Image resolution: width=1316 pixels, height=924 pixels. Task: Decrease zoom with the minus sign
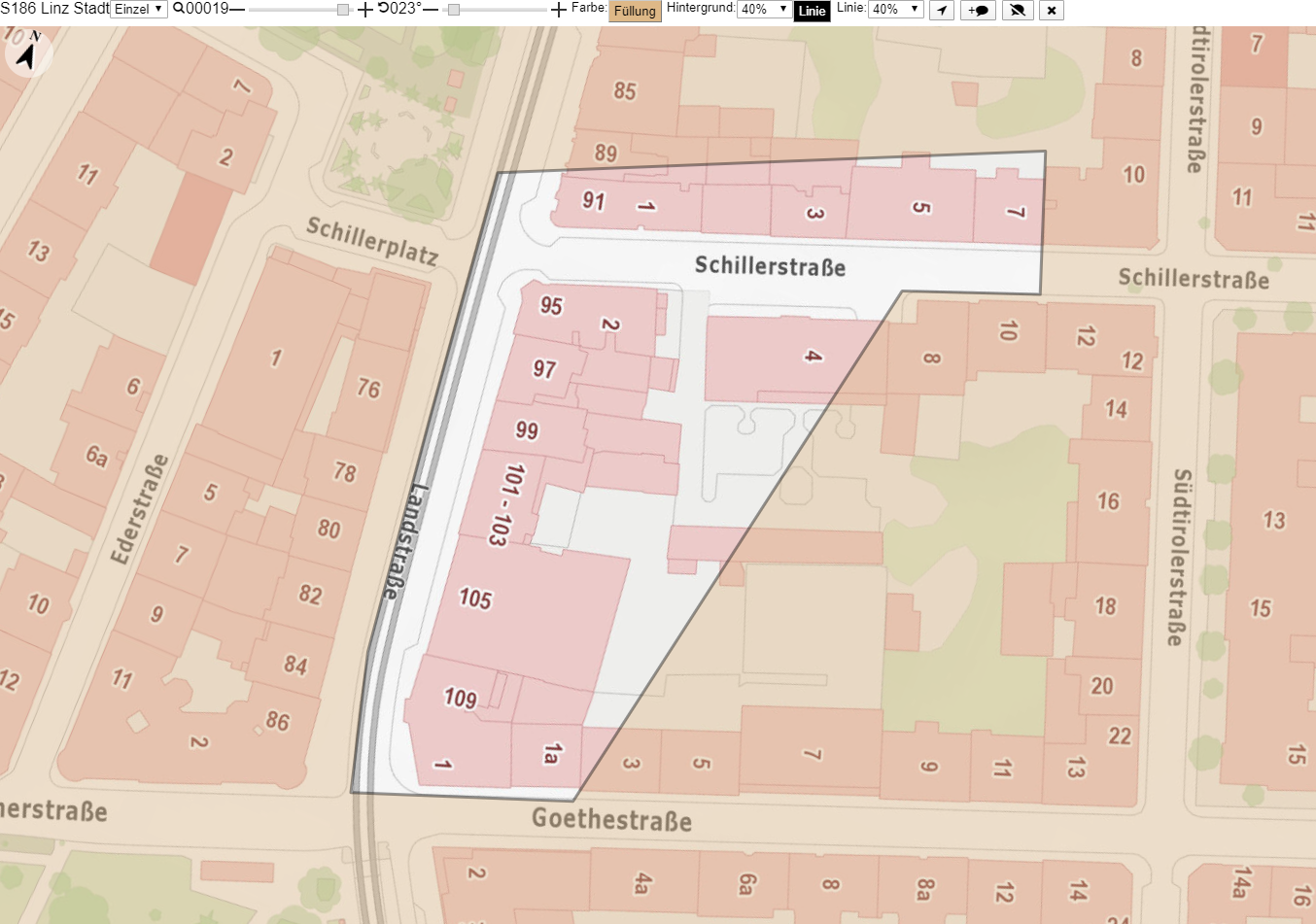(237, 10)
